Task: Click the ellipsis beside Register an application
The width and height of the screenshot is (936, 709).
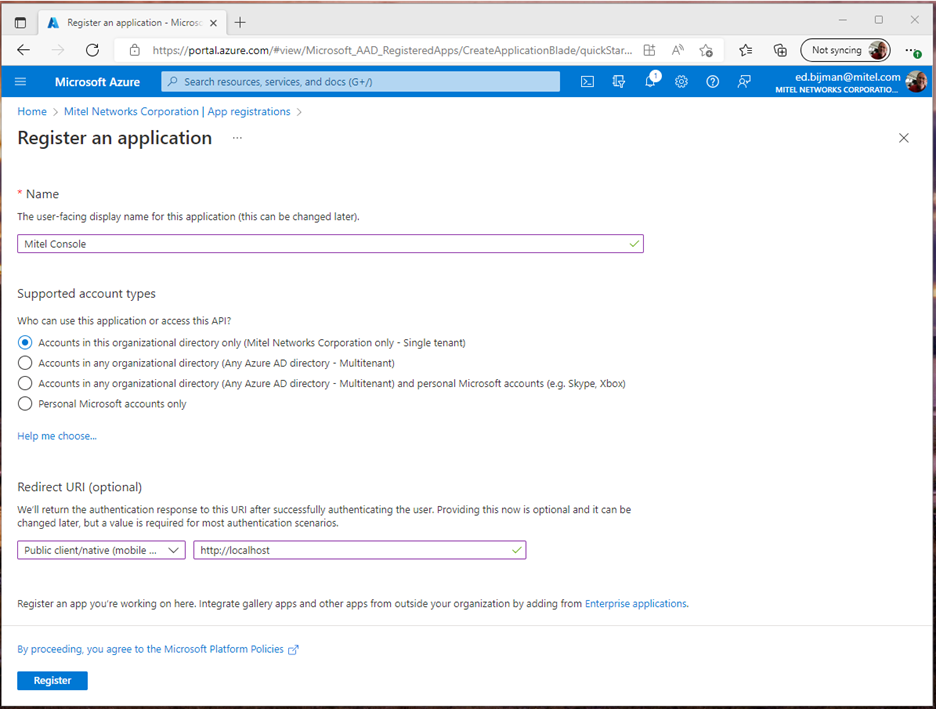Action: tap(237, 139)
